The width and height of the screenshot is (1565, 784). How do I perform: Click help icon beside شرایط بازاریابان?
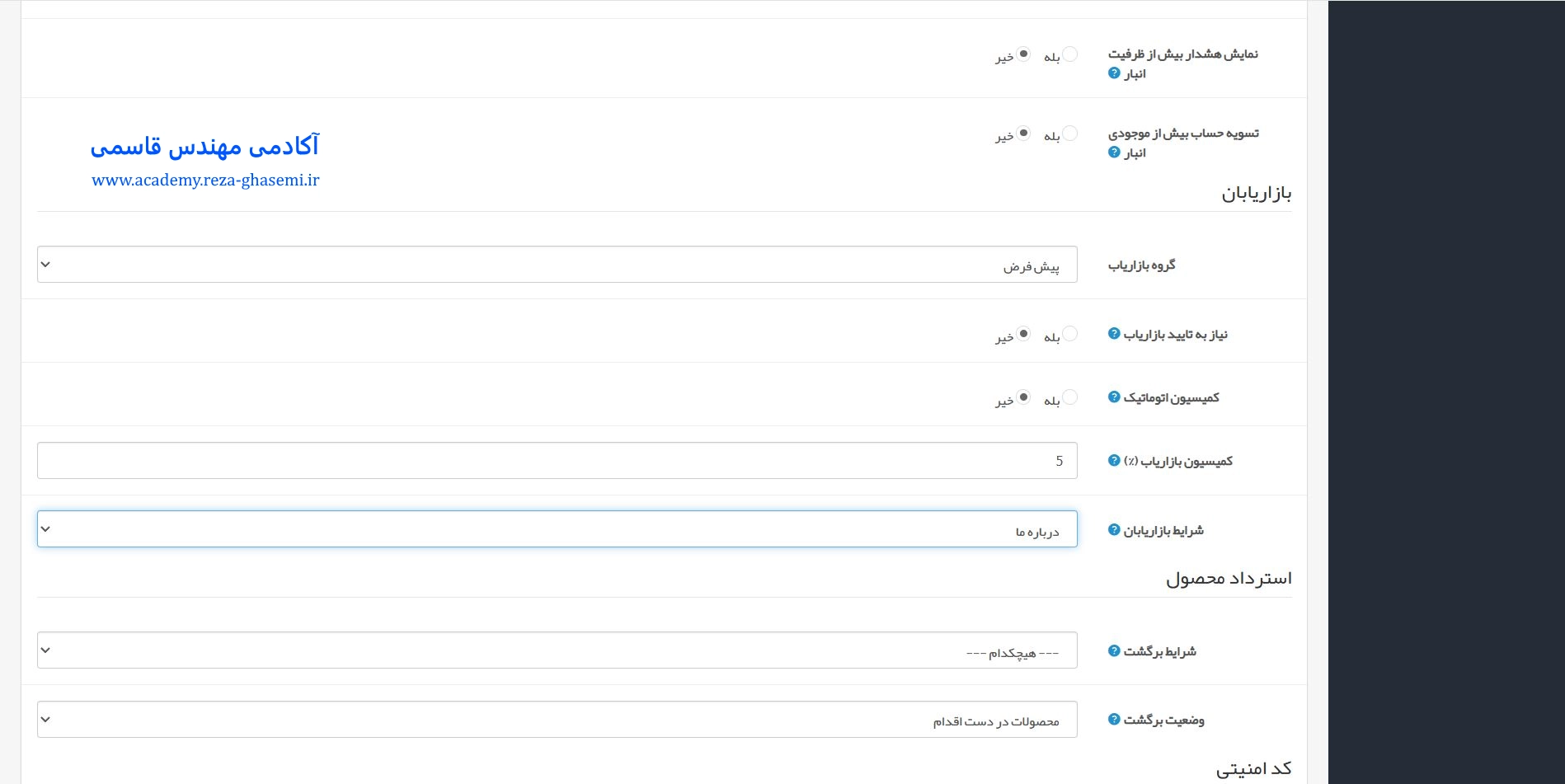[1114, 530]
